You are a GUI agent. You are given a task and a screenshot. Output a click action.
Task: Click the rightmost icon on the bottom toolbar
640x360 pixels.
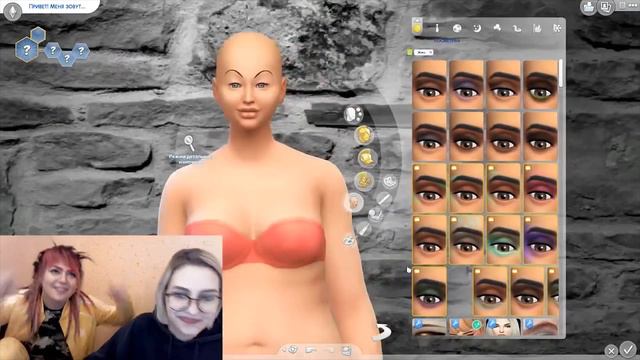click(346, 350)
